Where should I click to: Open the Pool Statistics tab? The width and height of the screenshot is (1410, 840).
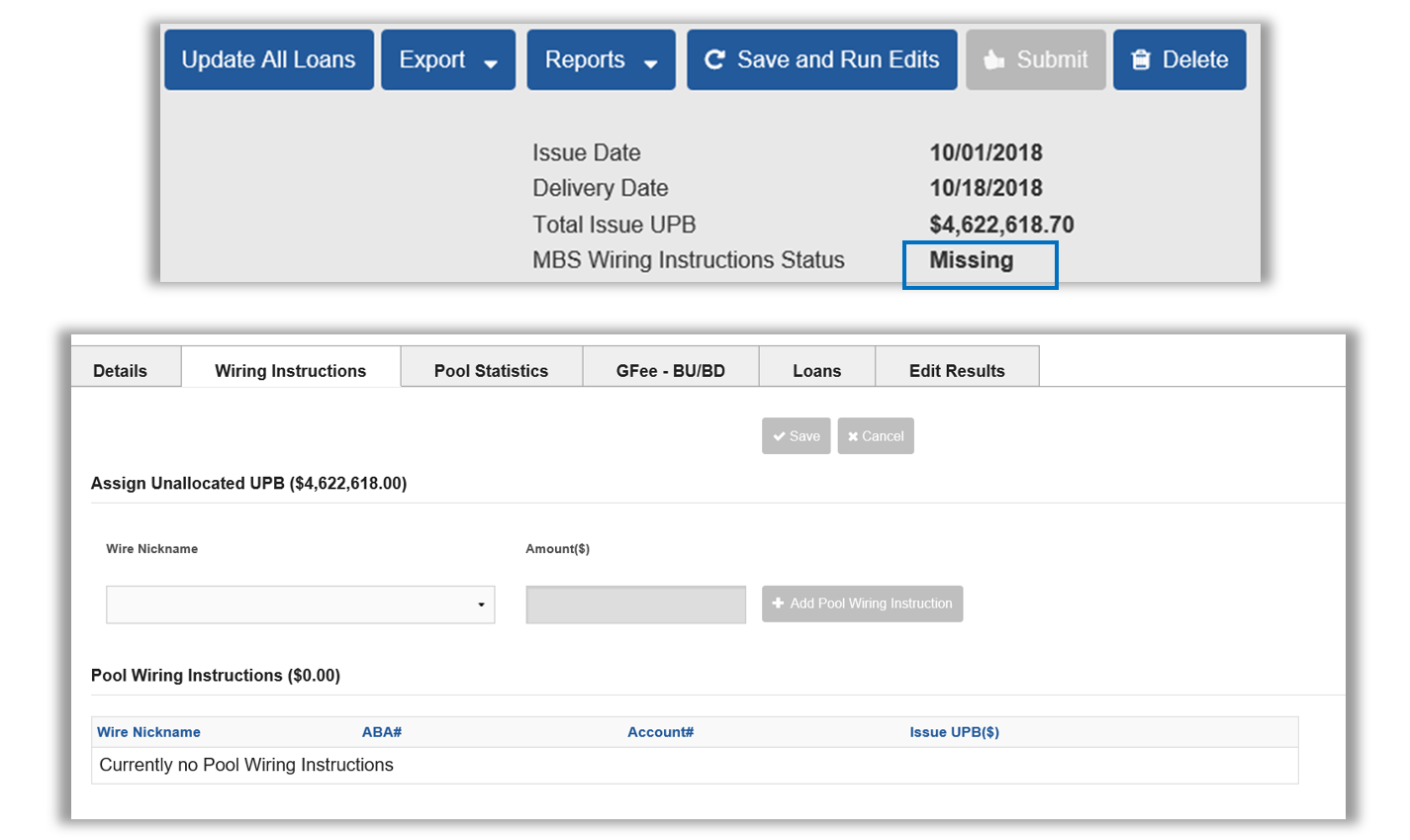492,367
